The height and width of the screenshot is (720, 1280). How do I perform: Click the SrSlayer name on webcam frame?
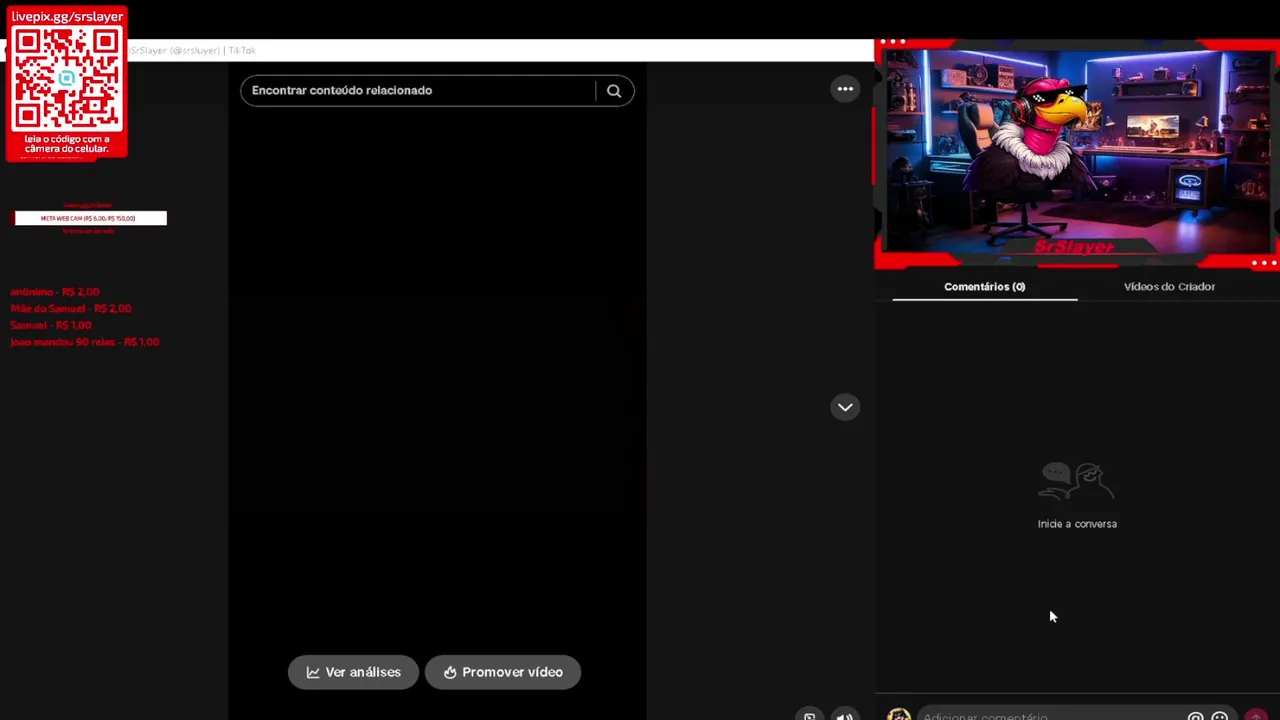[x=1074, y=247]
